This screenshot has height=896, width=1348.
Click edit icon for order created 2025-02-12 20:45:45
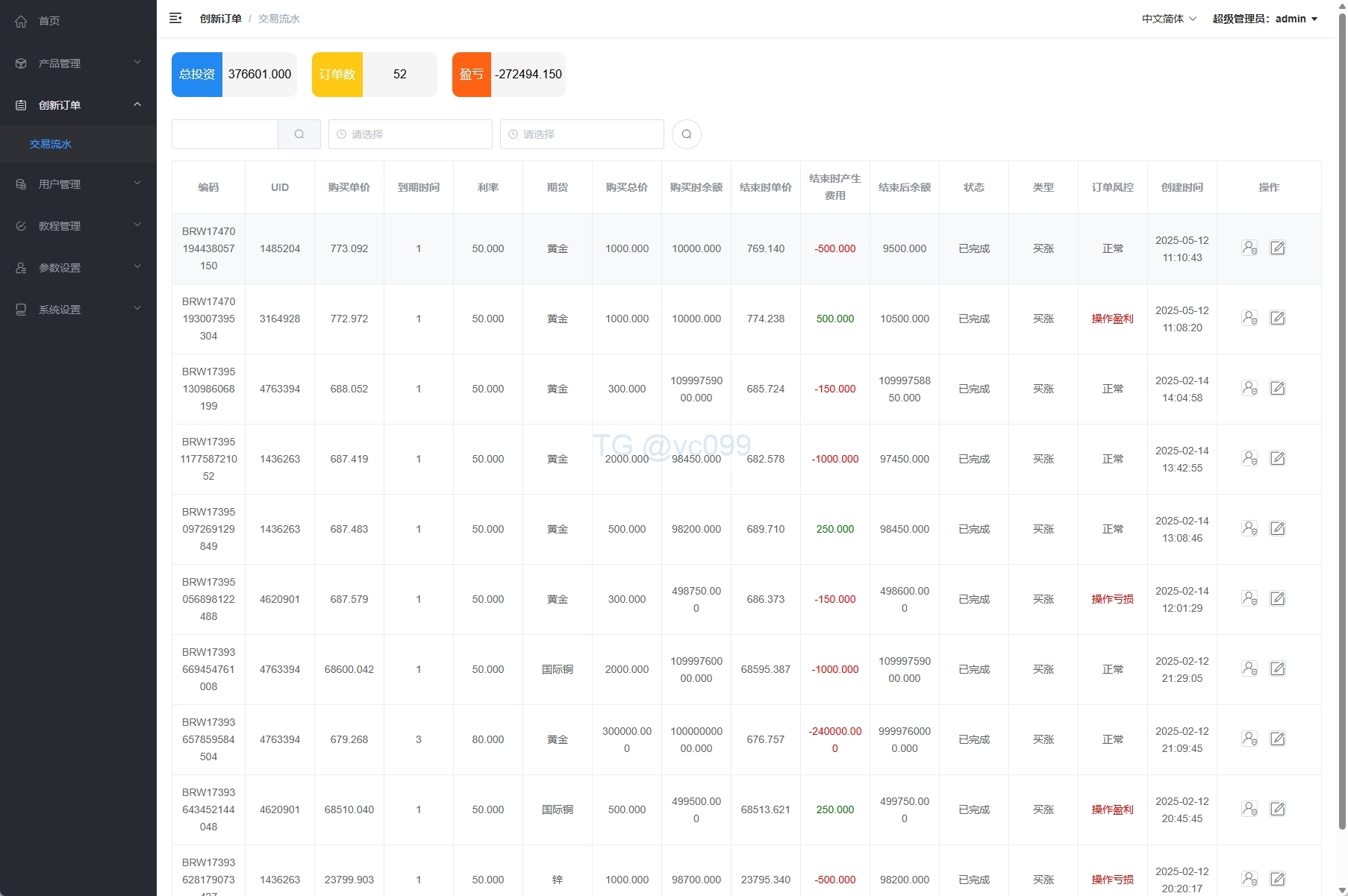(1277, 809)
